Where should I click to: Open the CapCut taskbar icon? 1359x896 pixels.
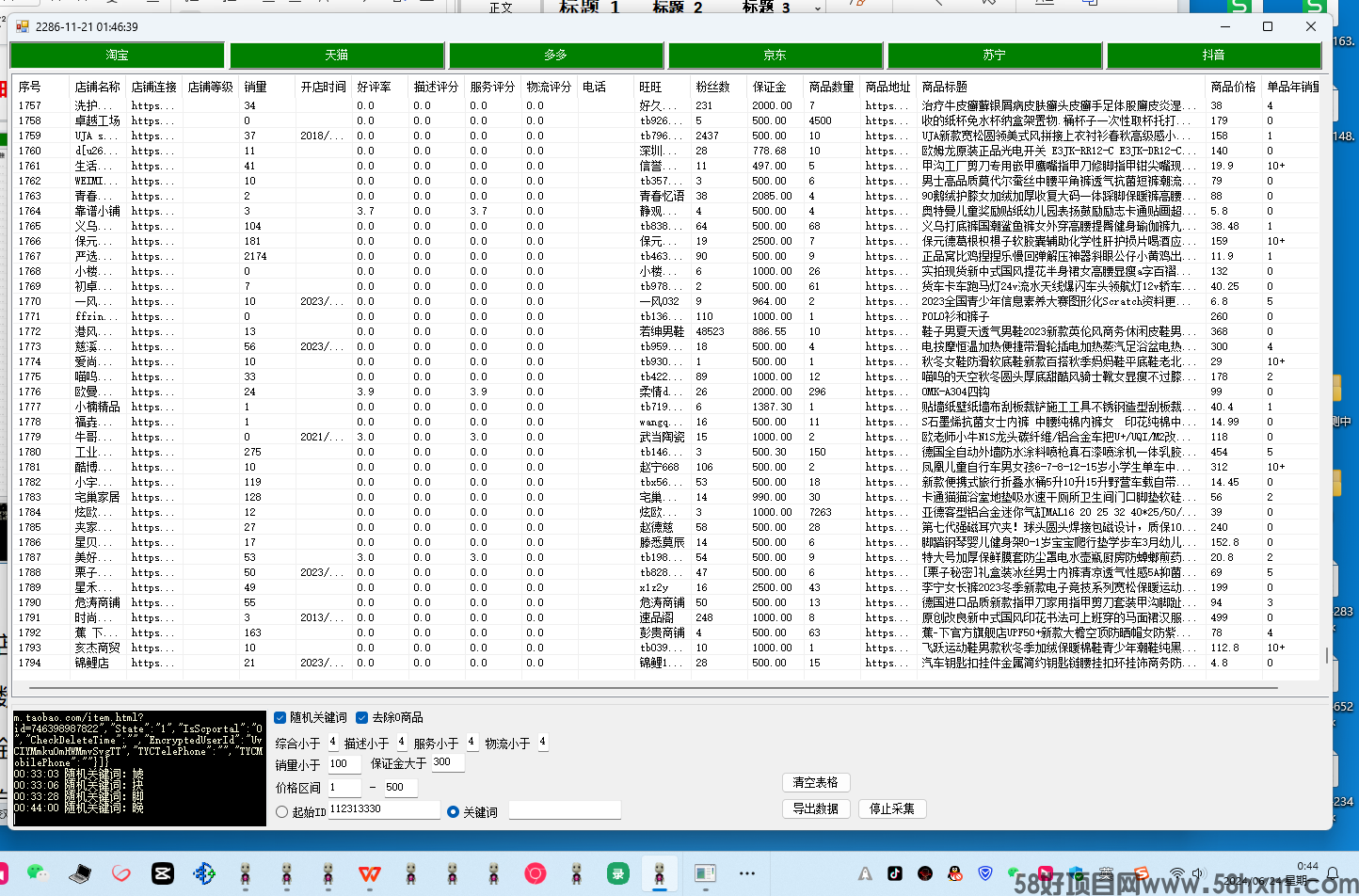tap(162, 873)
